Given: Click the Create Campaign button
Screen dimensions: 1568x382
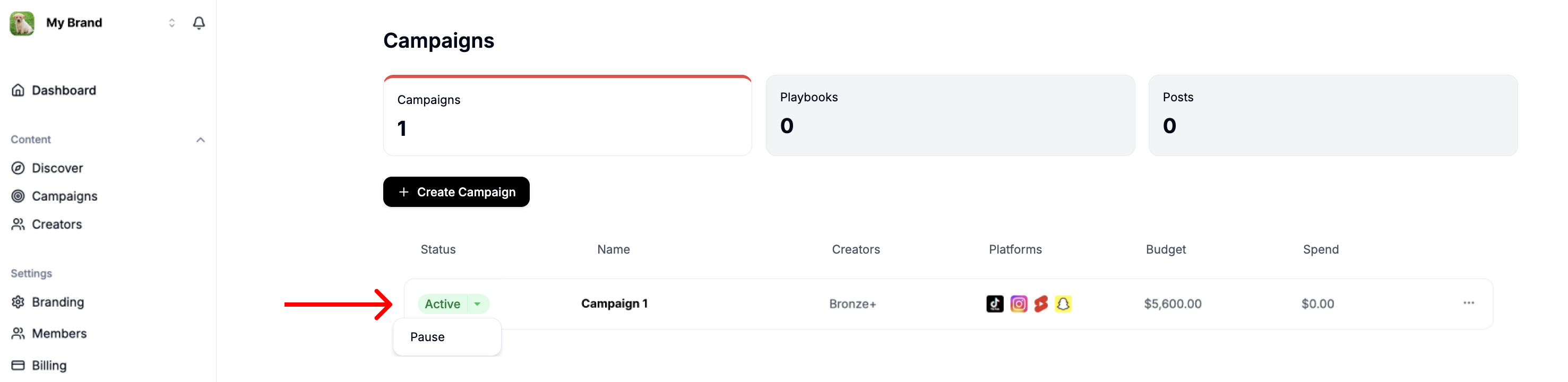Looking at the screenshot, I should (456, 192).
